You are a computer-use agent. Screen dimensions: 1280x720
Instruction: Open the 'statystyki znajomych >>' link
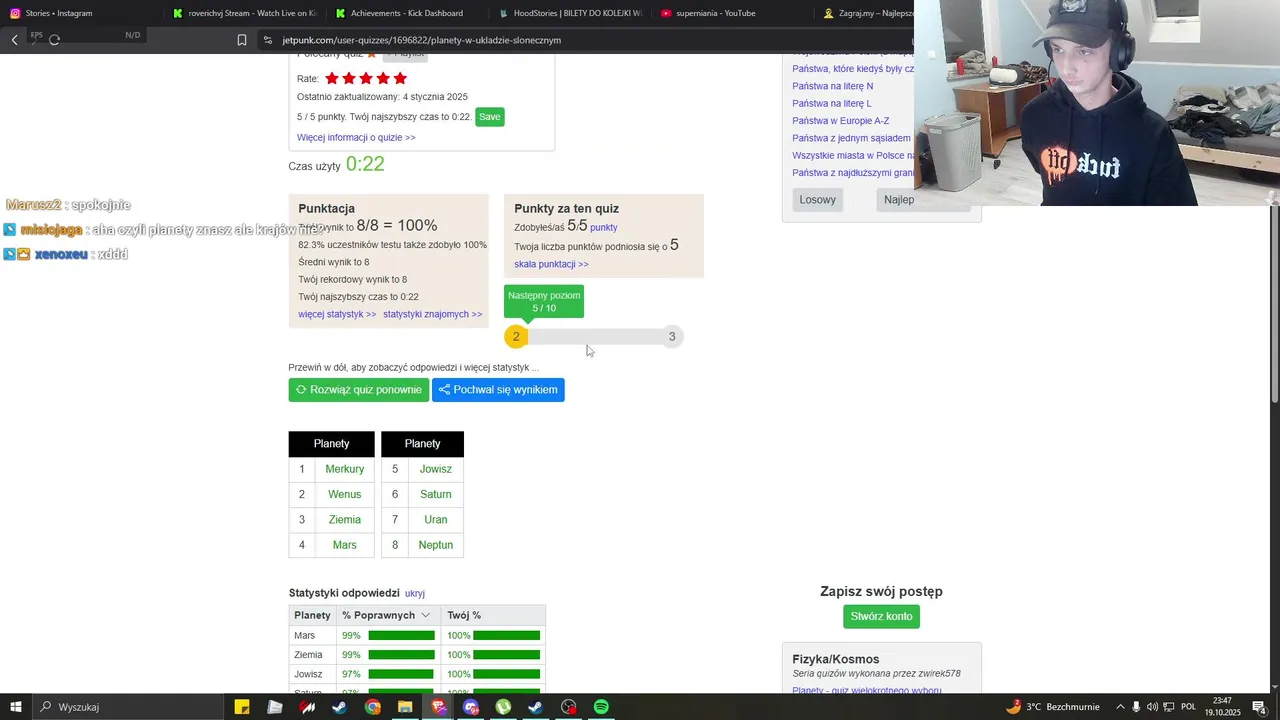pos(433,314)
